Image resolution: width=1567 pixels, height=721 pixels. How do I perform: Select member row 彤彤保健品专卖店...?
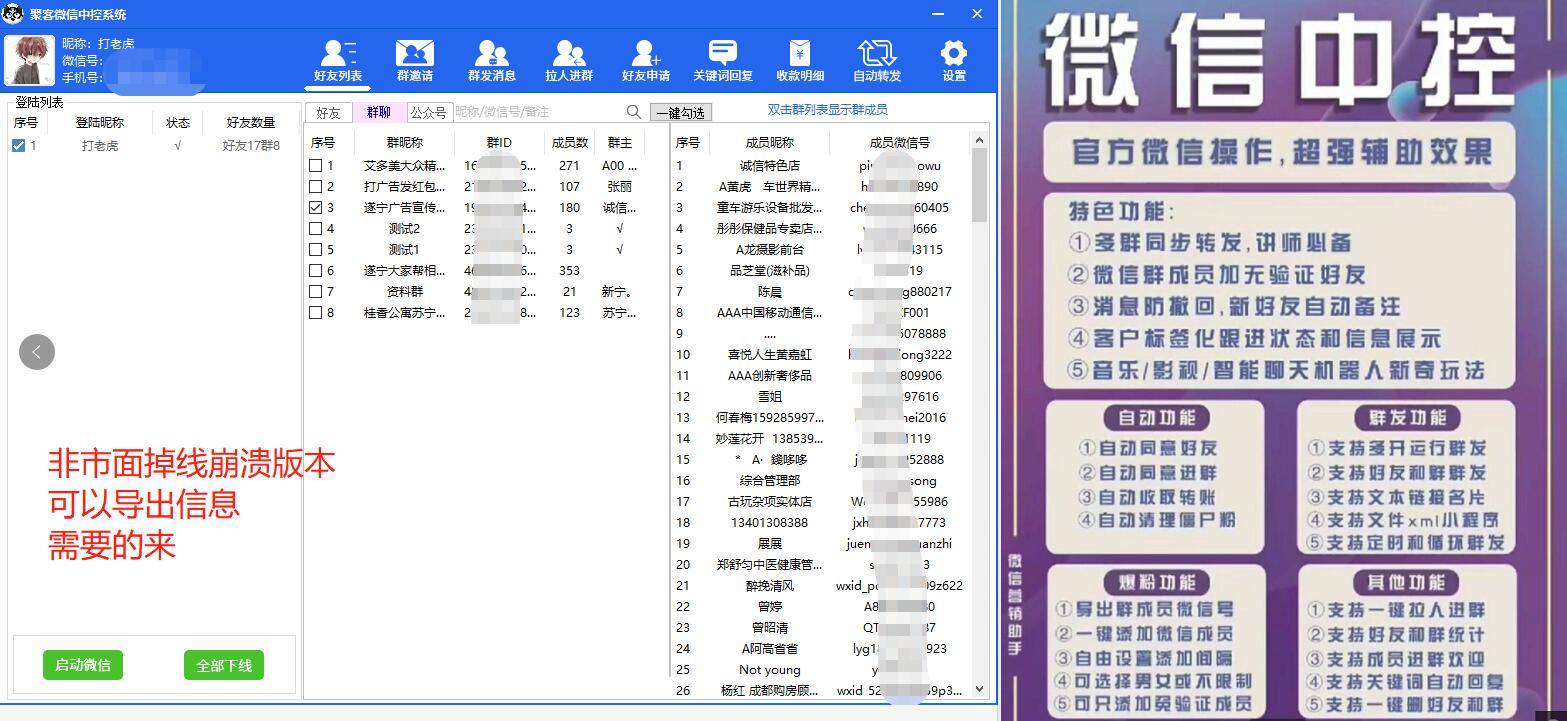[x=820, y=229]
